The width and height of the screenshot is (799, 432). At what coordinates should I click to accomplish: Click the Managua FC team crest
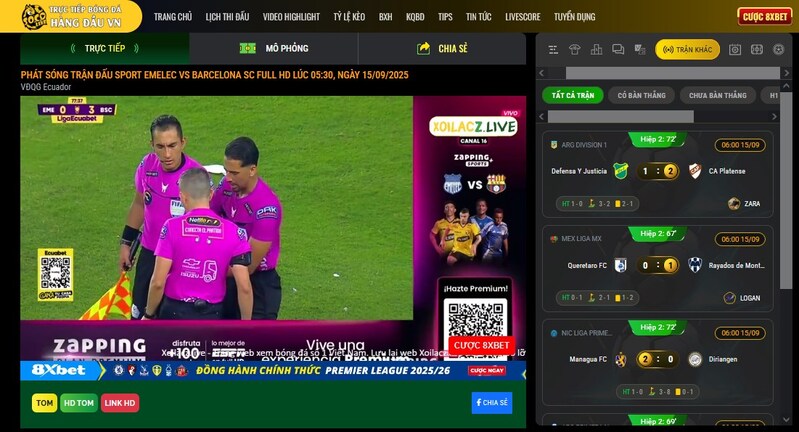[620, 360]
